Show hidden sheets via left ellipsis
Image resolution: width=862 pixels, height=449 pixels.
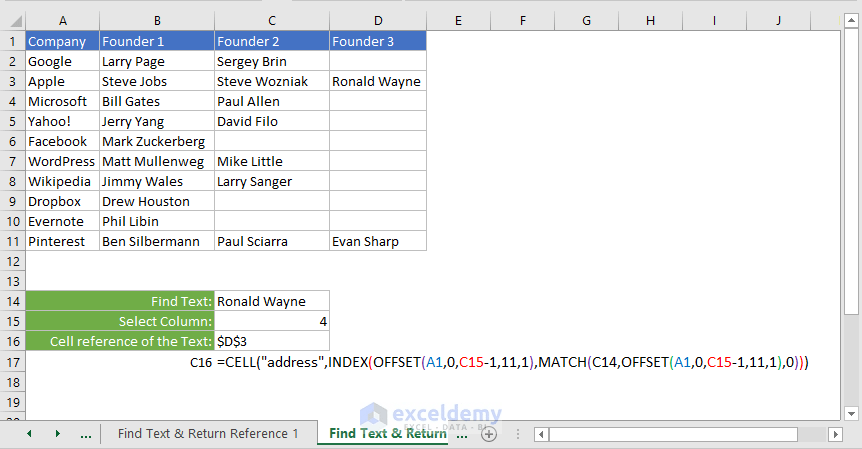[86, 434]
